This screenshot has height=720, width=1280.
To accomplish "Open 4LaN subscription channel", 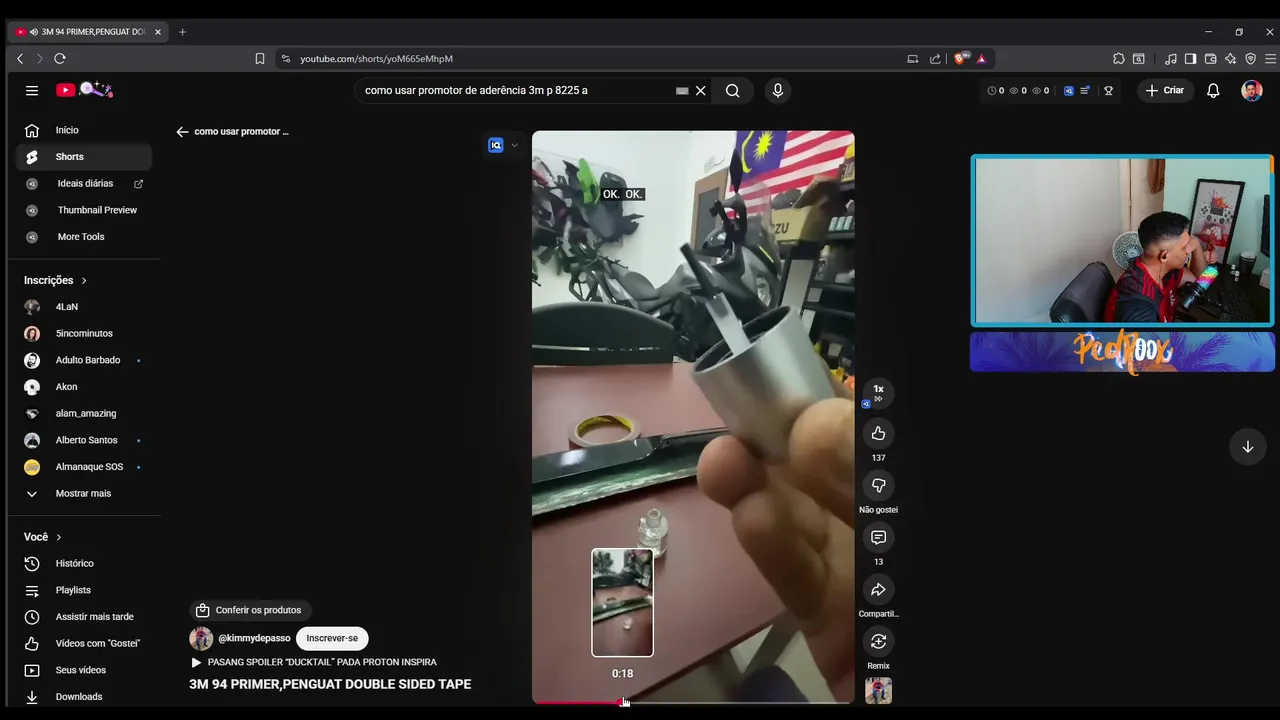I will (x=84, y=307).
